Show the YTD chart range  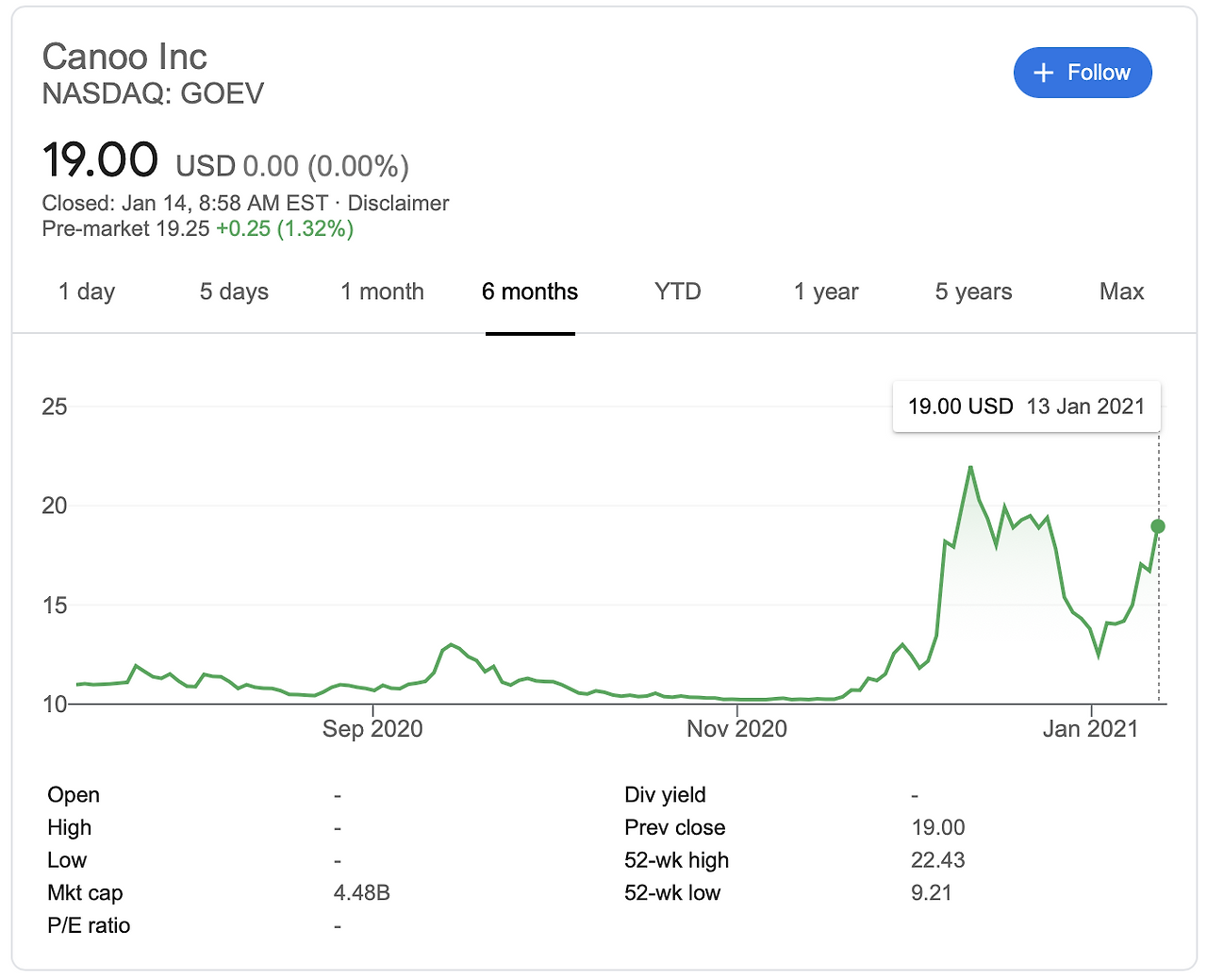678,291
